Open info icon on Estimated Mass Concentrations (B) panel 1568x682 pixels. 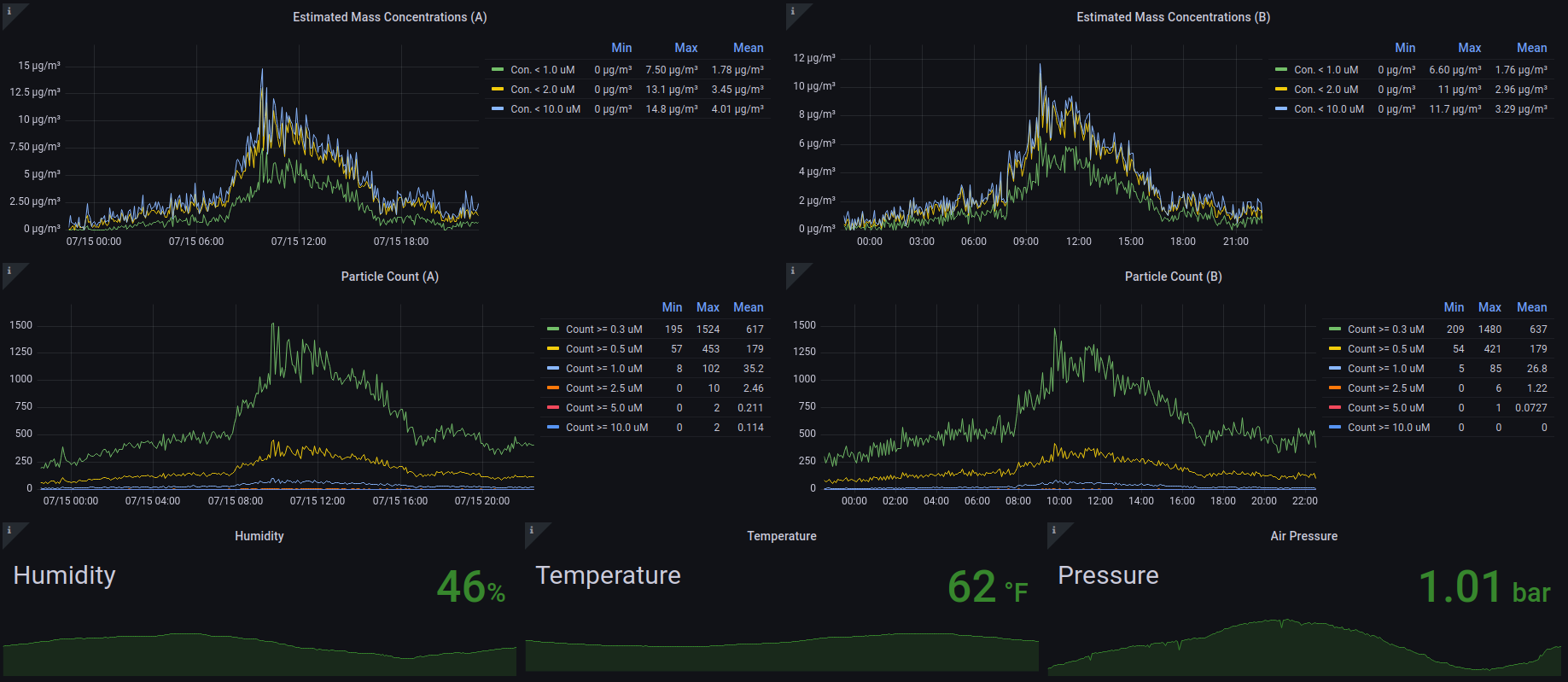point(793,11)
